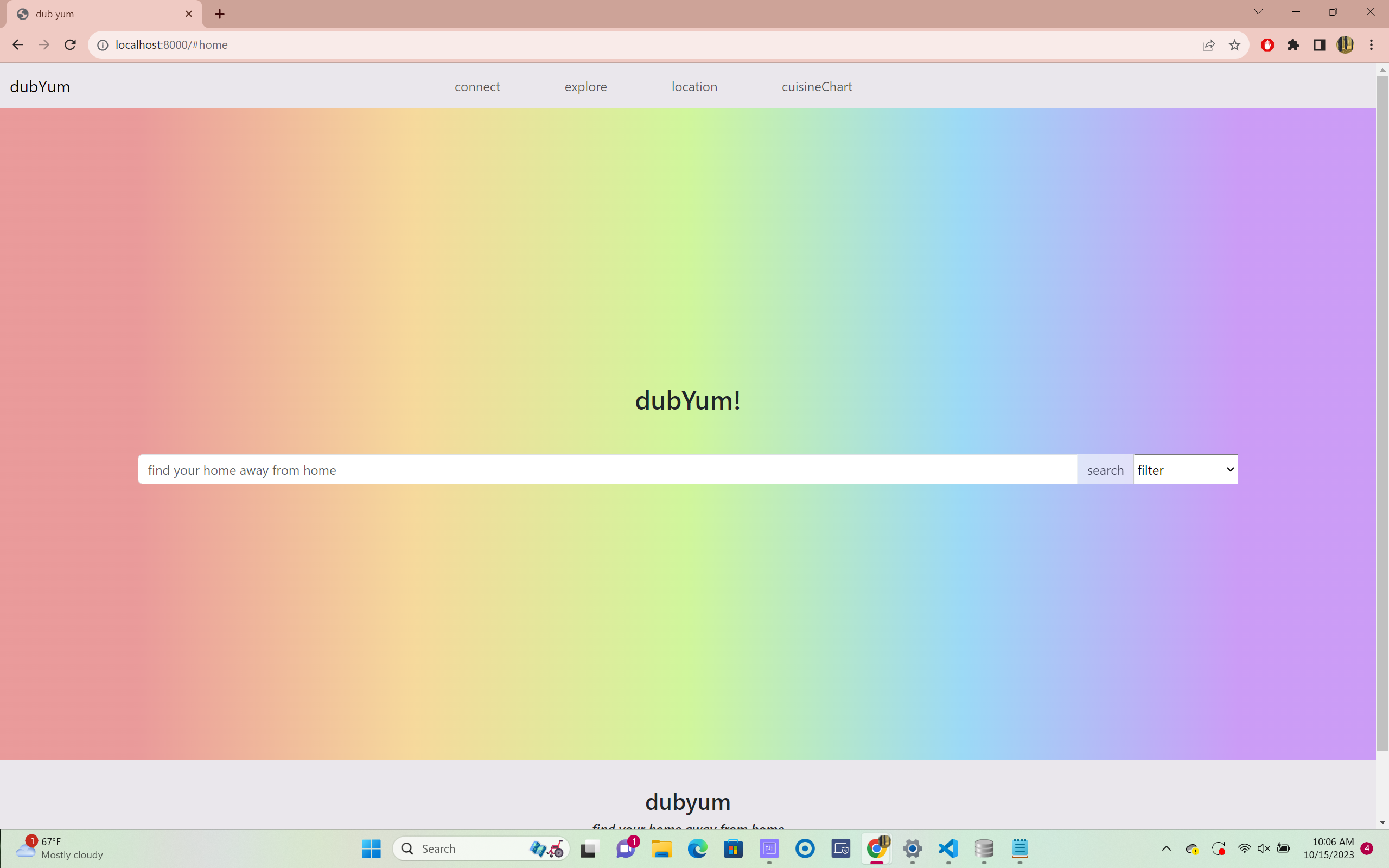Open the Chrome three-dot menu
The image size is (1389, 868).
point(1371,45)
